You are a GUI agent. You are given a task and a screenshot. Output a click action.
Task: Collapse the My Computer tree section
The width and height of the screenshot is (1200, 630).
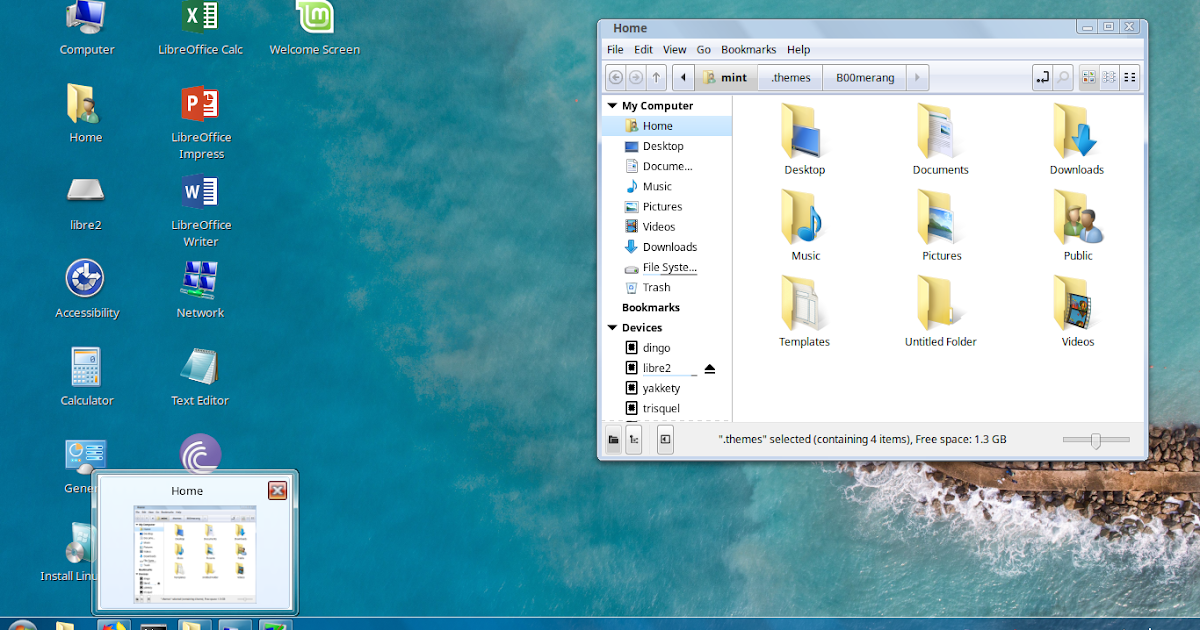[612, 105]
